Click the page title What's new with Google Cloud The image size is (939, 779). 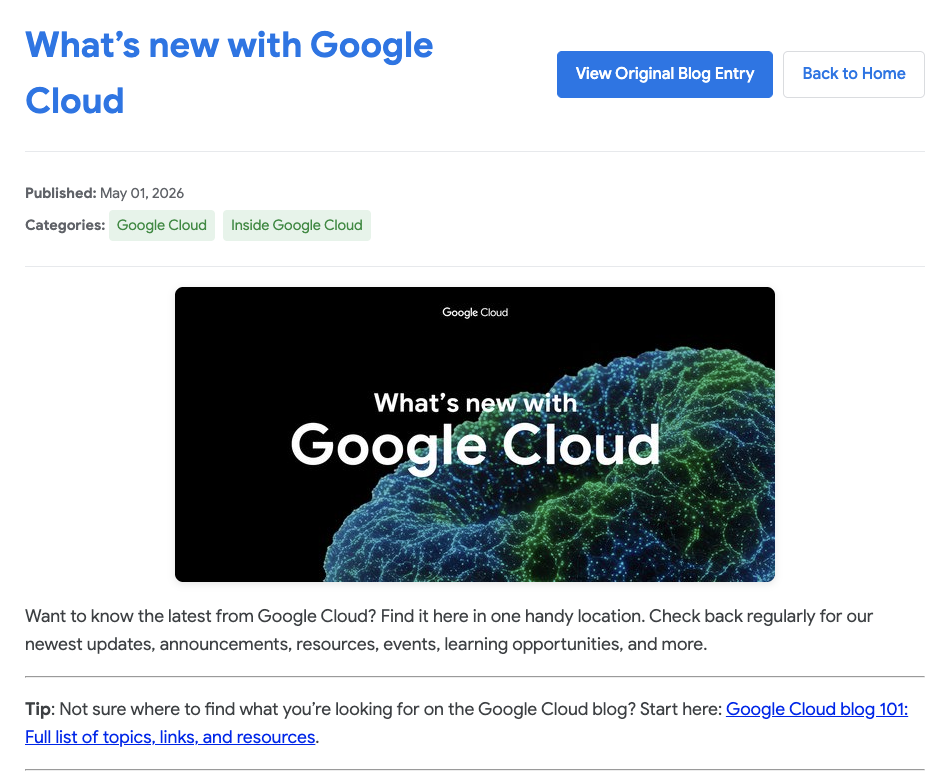[229, 72]
